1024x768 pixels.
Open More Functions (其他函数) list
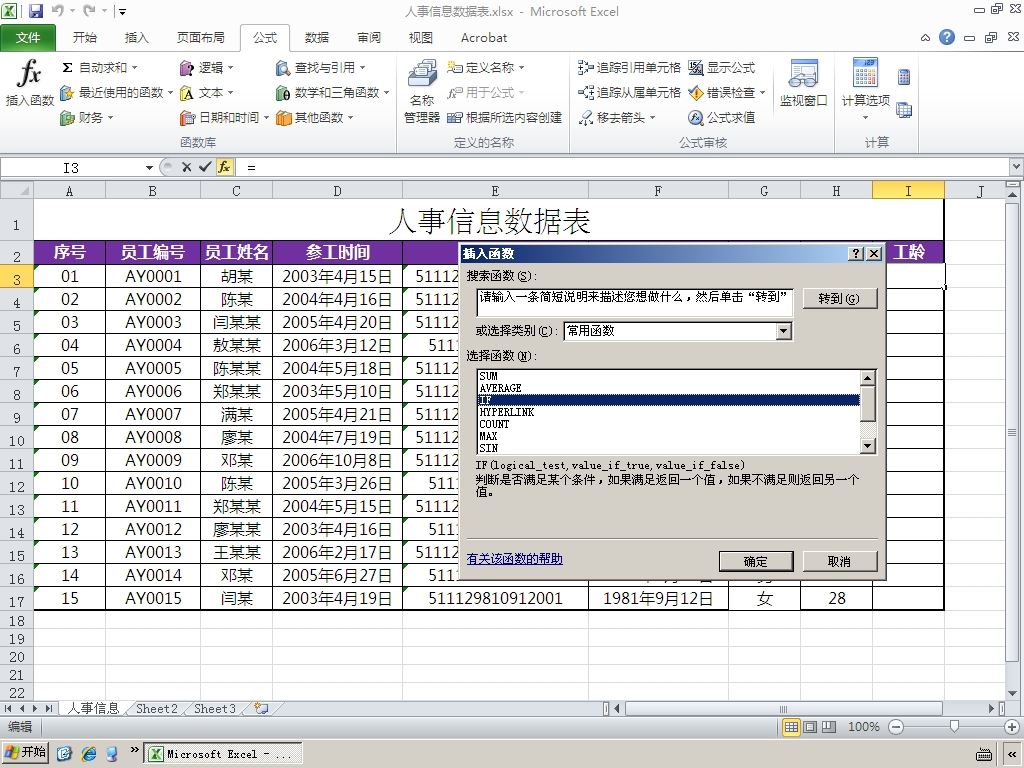pyautogui.click(x=314, y=118)
